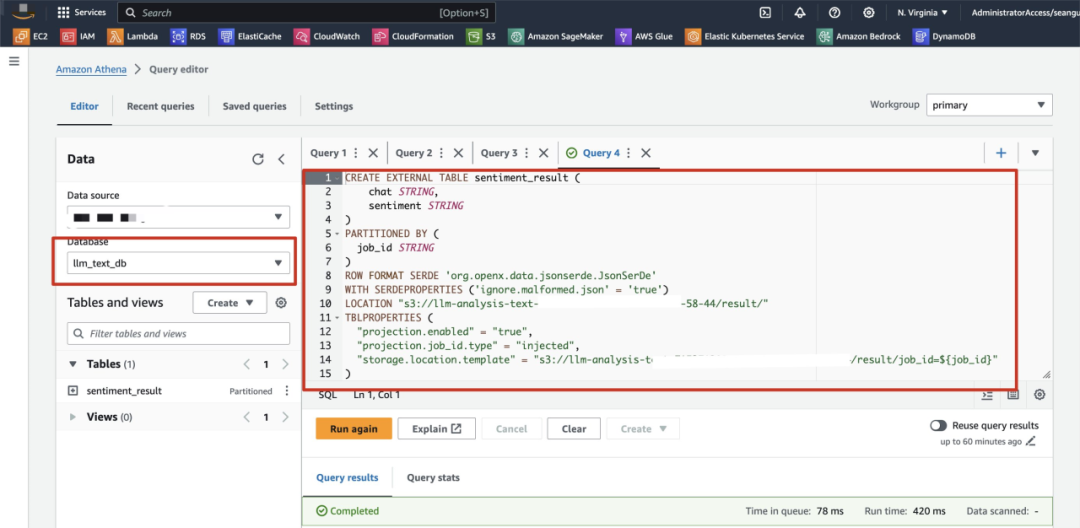
Task: Open the Elastic Kubernetes Service shortcut
Action: tap(745, 36)
